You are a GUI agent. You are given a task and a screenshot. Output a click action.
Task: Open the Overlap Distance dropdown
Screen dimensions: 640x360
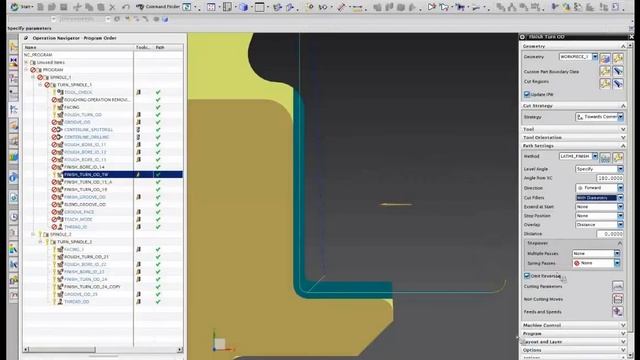coord(620,225)
